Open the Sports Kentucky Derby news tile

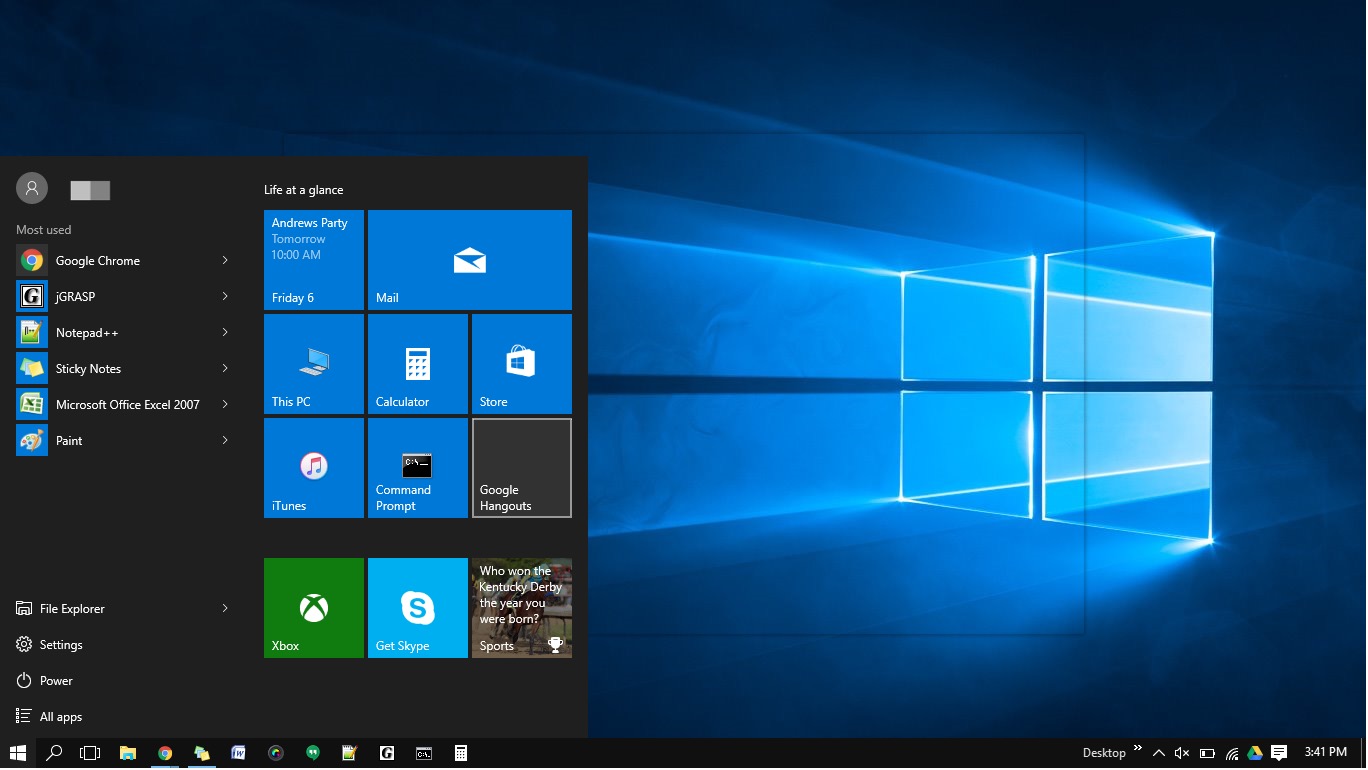pyautogui.click(x=521, y=608)
